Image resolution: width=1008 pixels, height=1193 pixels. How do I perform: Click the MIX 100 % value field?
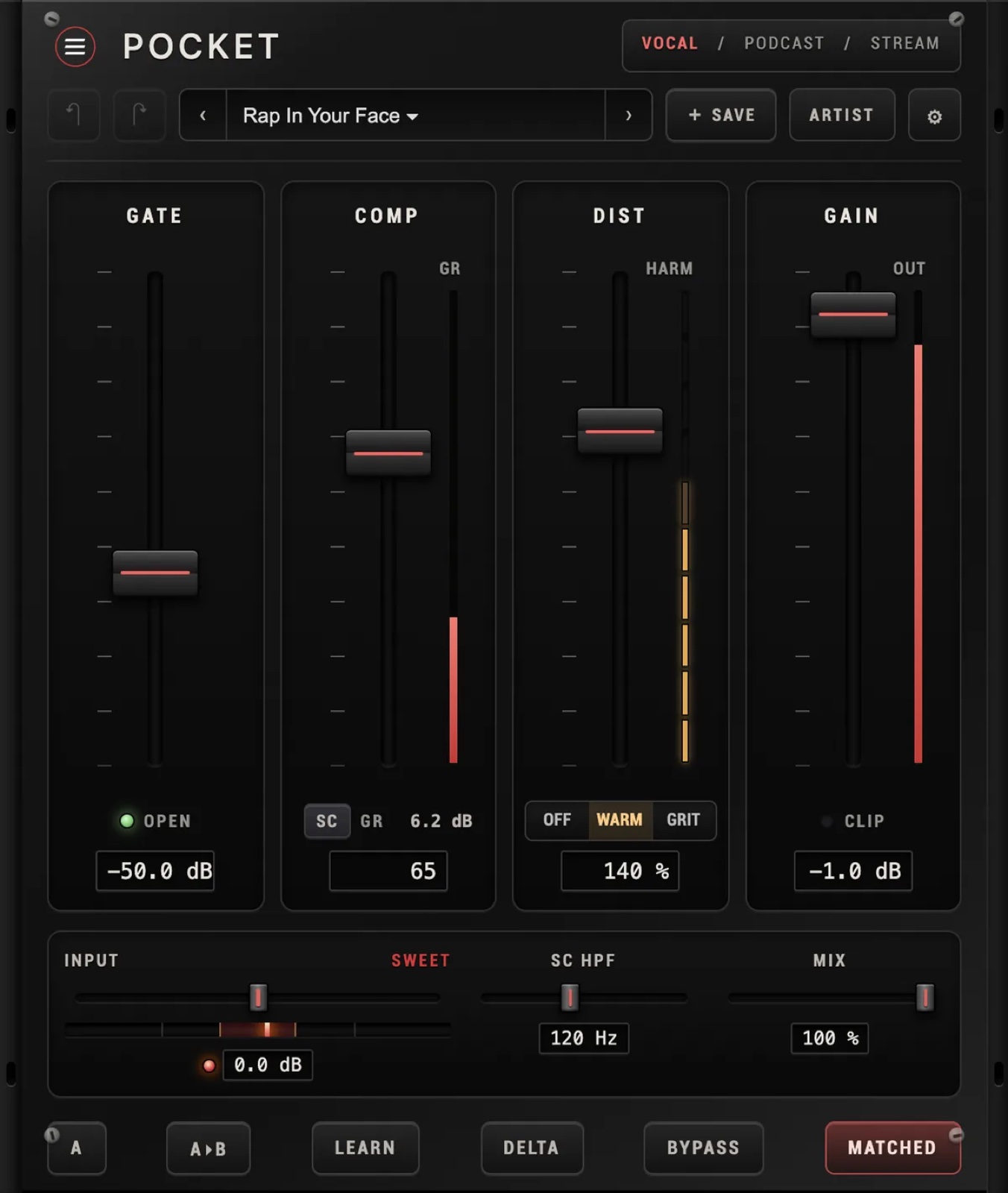point(830,1038)
